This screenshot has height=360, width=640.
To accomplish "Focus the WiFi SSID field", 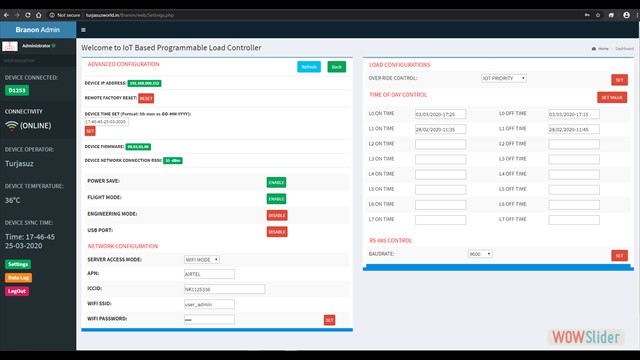I will coord(209,304).
